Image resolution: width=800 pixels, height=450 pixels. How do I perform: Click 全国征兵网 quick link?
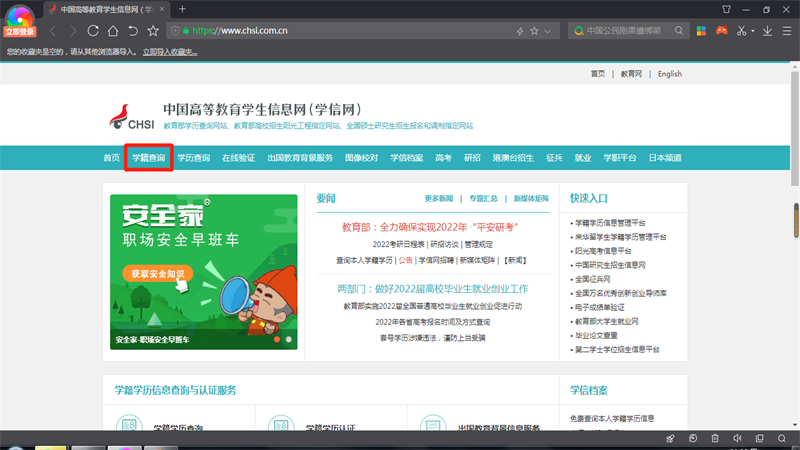(x=592, y=279)
